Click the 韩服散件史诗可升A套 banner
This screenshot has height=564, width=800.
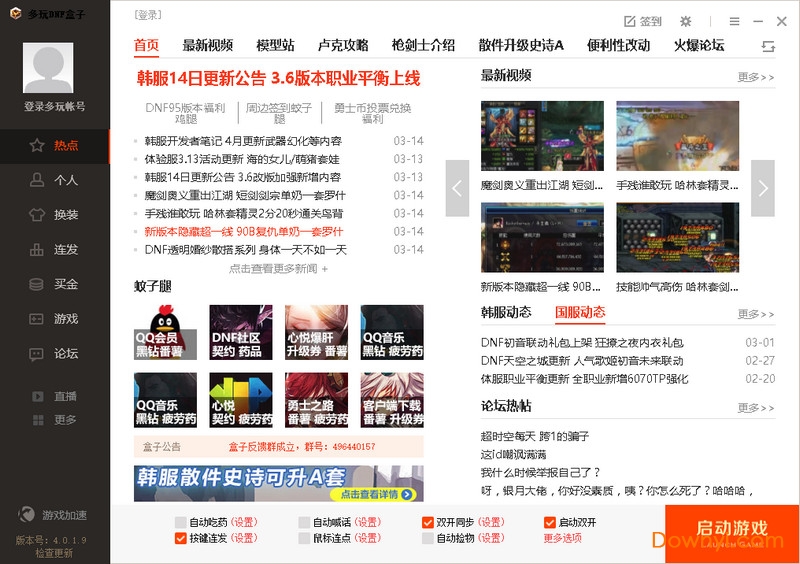coord(279,483)
